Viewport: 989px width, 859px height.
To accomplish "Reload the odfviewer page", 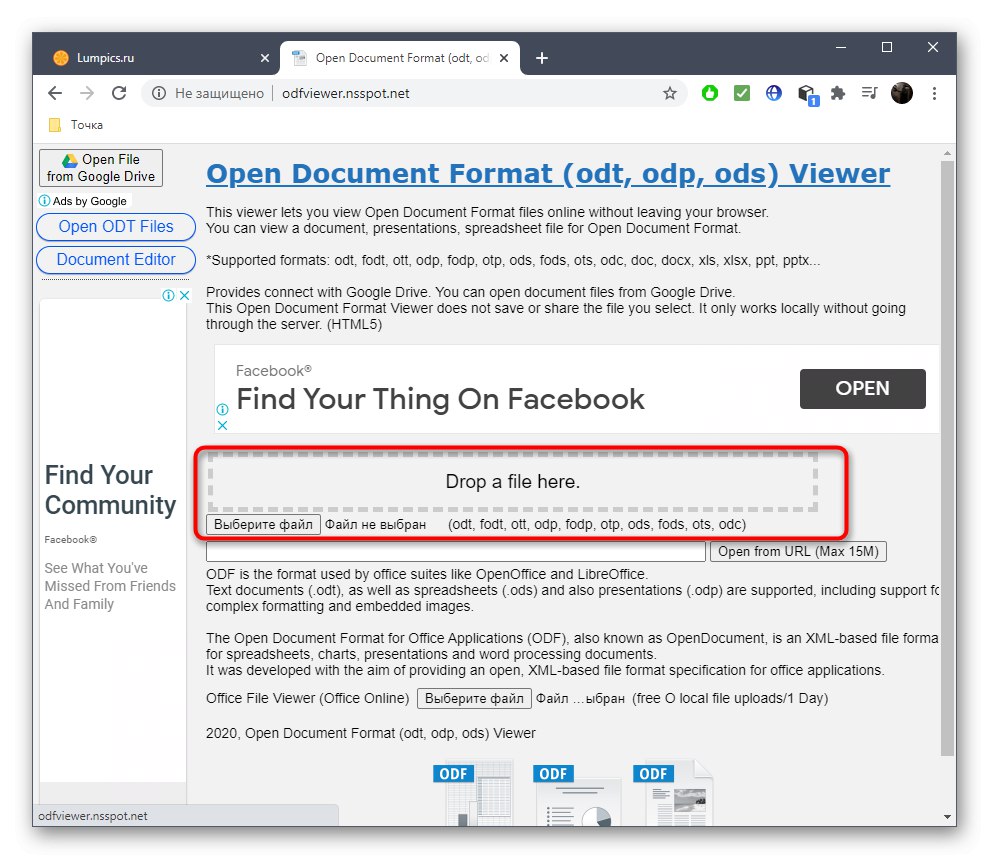I will [x=119, y=93].
